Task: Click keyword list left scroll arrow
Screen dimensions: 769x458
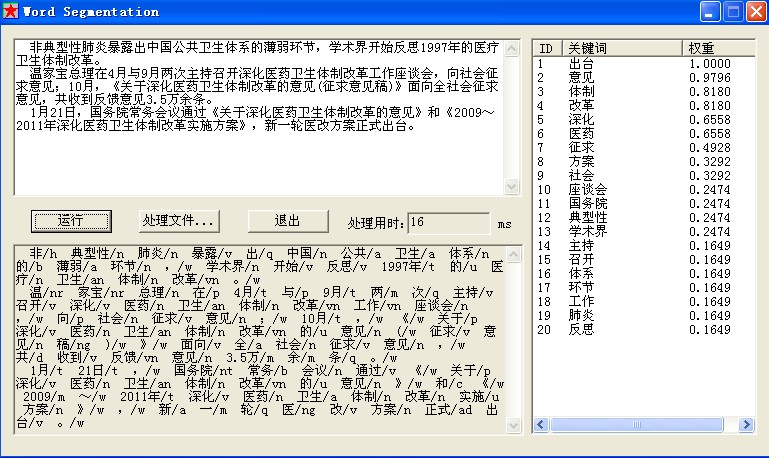Action: tap(541, 424)
